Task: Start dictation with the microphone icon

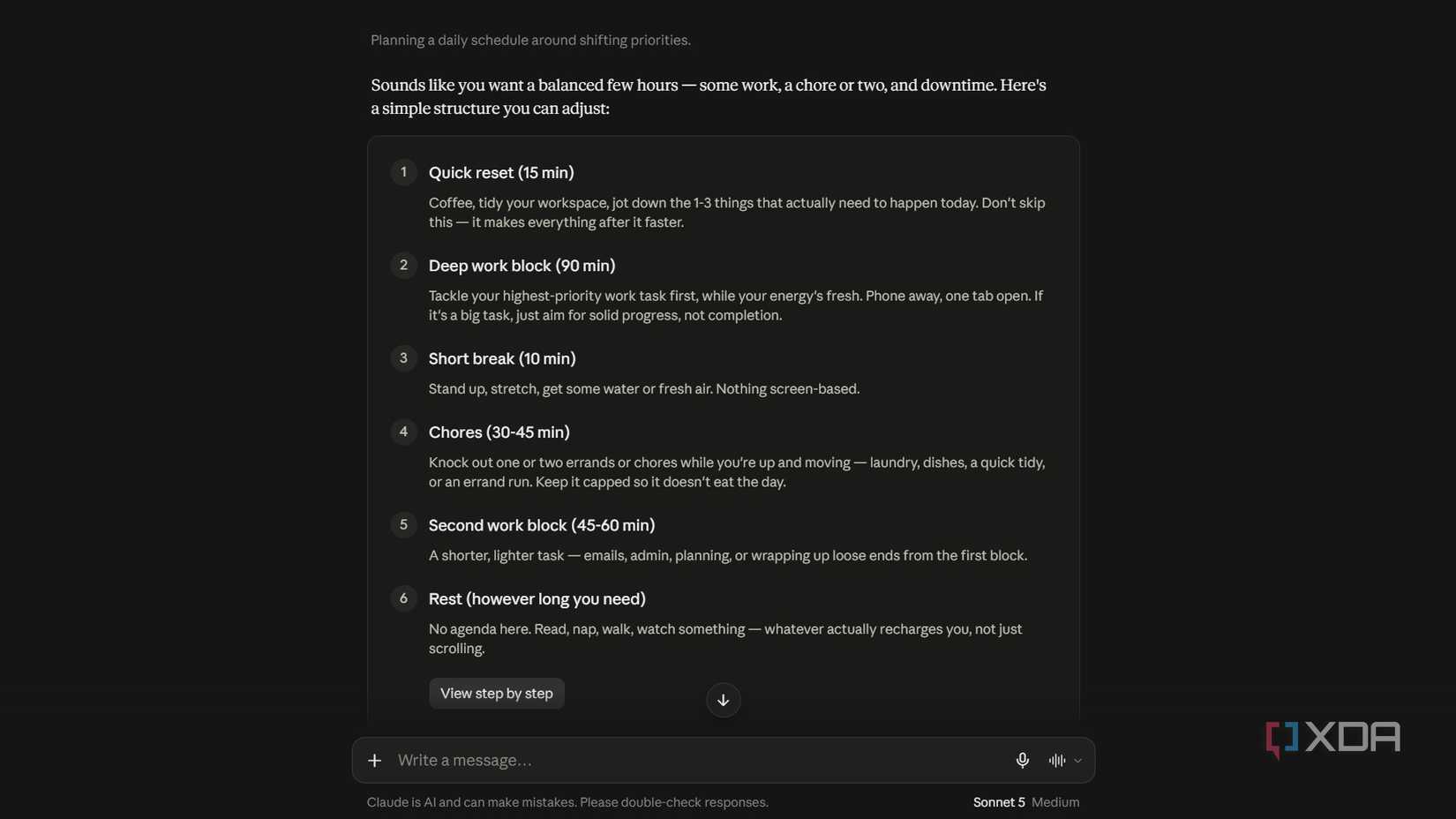Action: [x=1022, y=760]
